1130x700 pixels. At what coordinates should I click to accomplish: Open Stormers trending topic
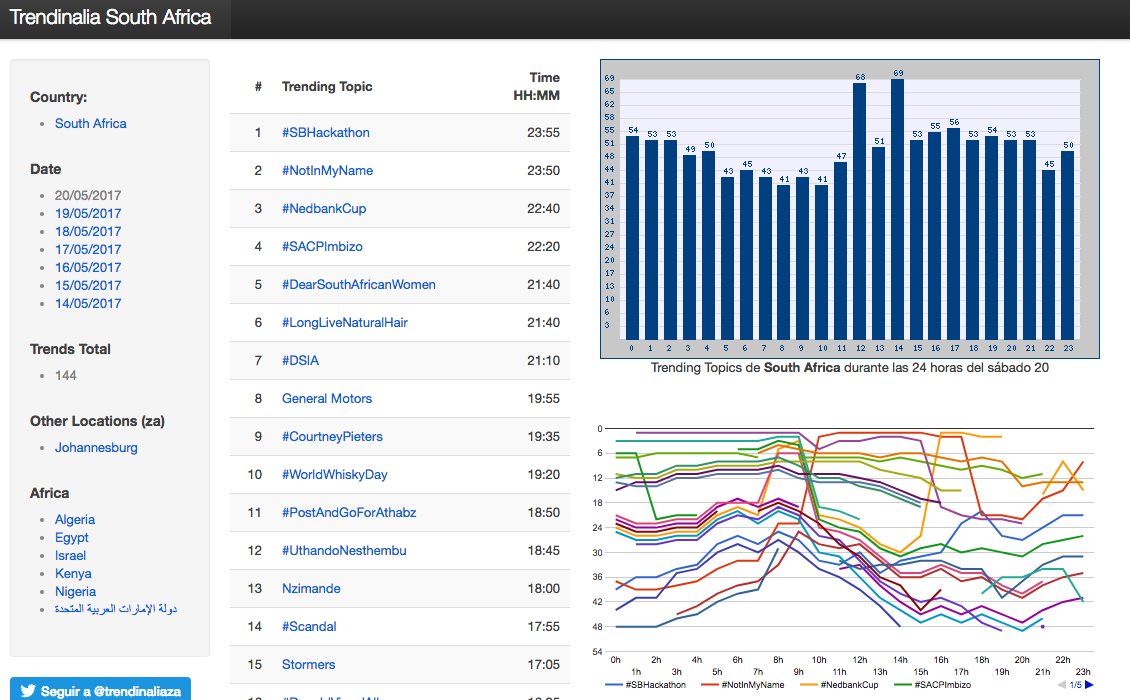[308, 665]
